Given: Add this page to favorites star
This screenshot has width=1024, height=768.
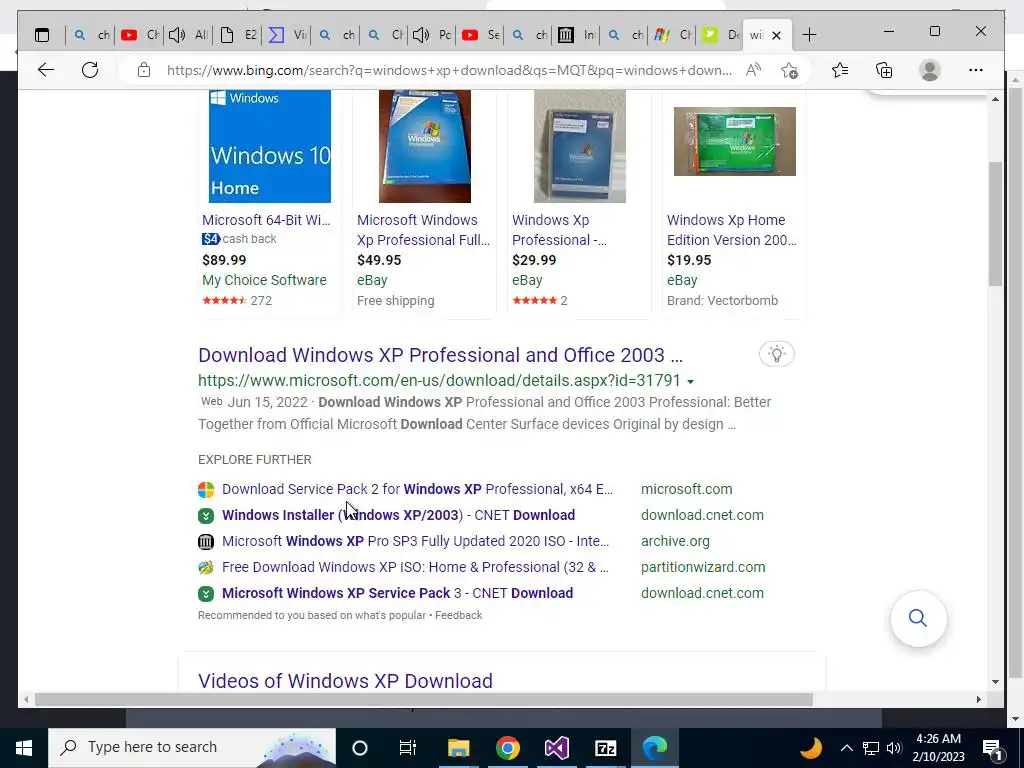Looking at the screenshot, I should (x=790, y=70).
